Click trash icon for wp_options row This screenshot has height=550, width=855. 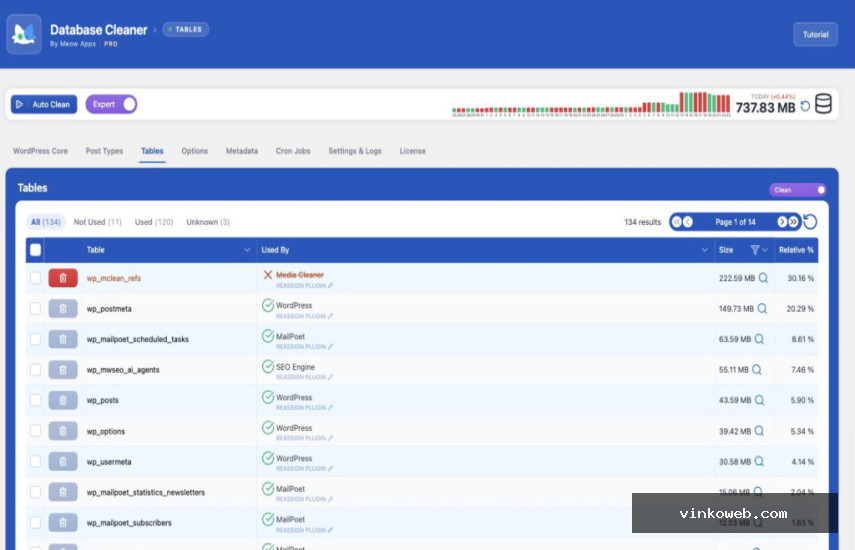pos(63,431)
